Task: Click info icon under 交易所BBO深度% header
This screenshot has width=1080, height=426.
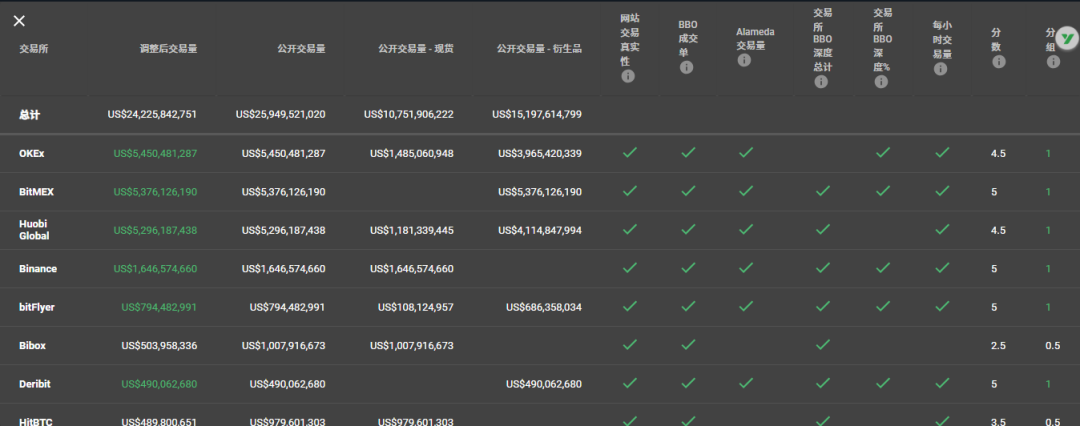Action: click(881, 82)
